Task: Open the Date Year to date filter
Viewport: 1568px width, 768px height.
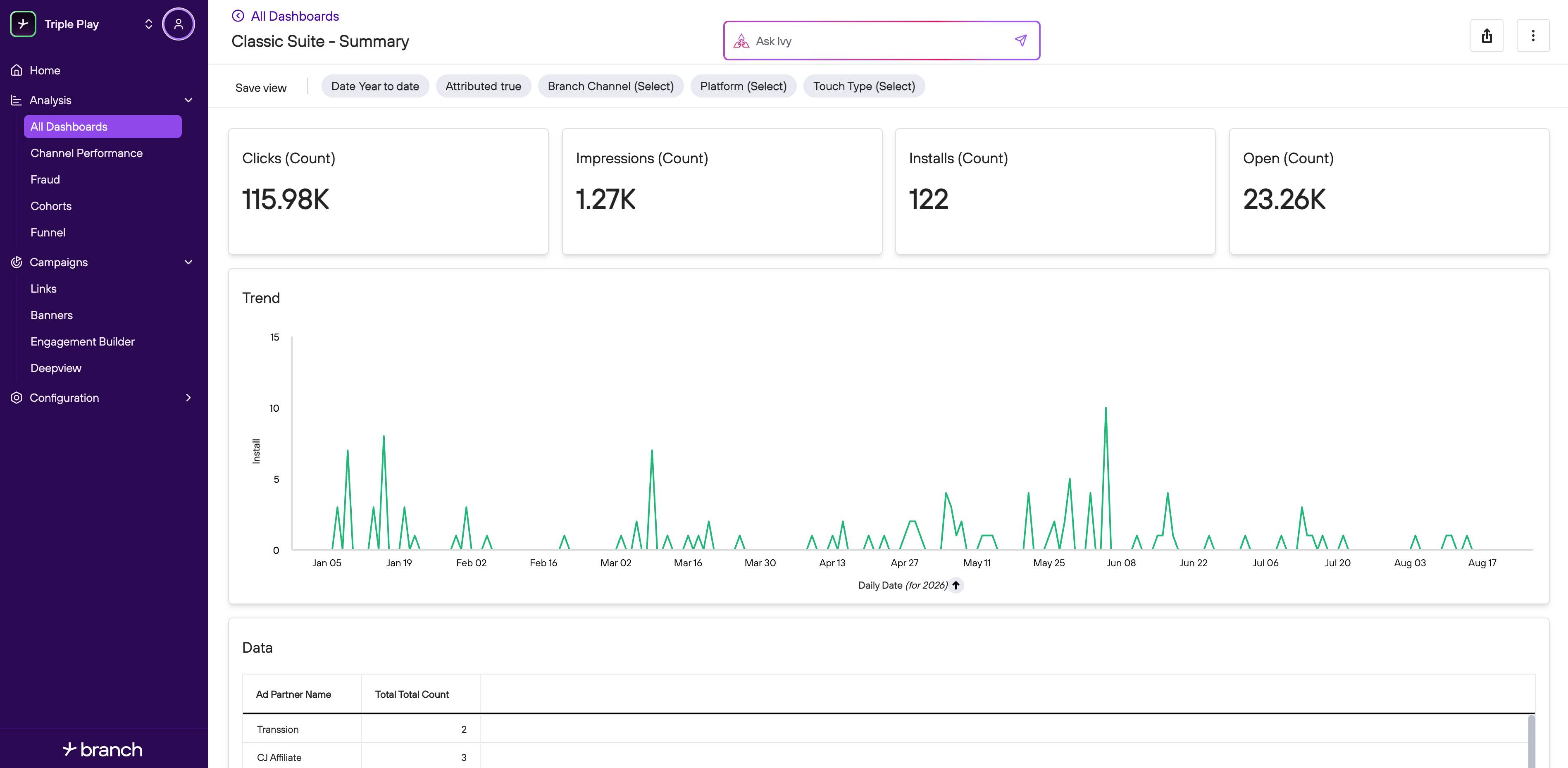Action: pyautogui.click(x=375, y=86)
